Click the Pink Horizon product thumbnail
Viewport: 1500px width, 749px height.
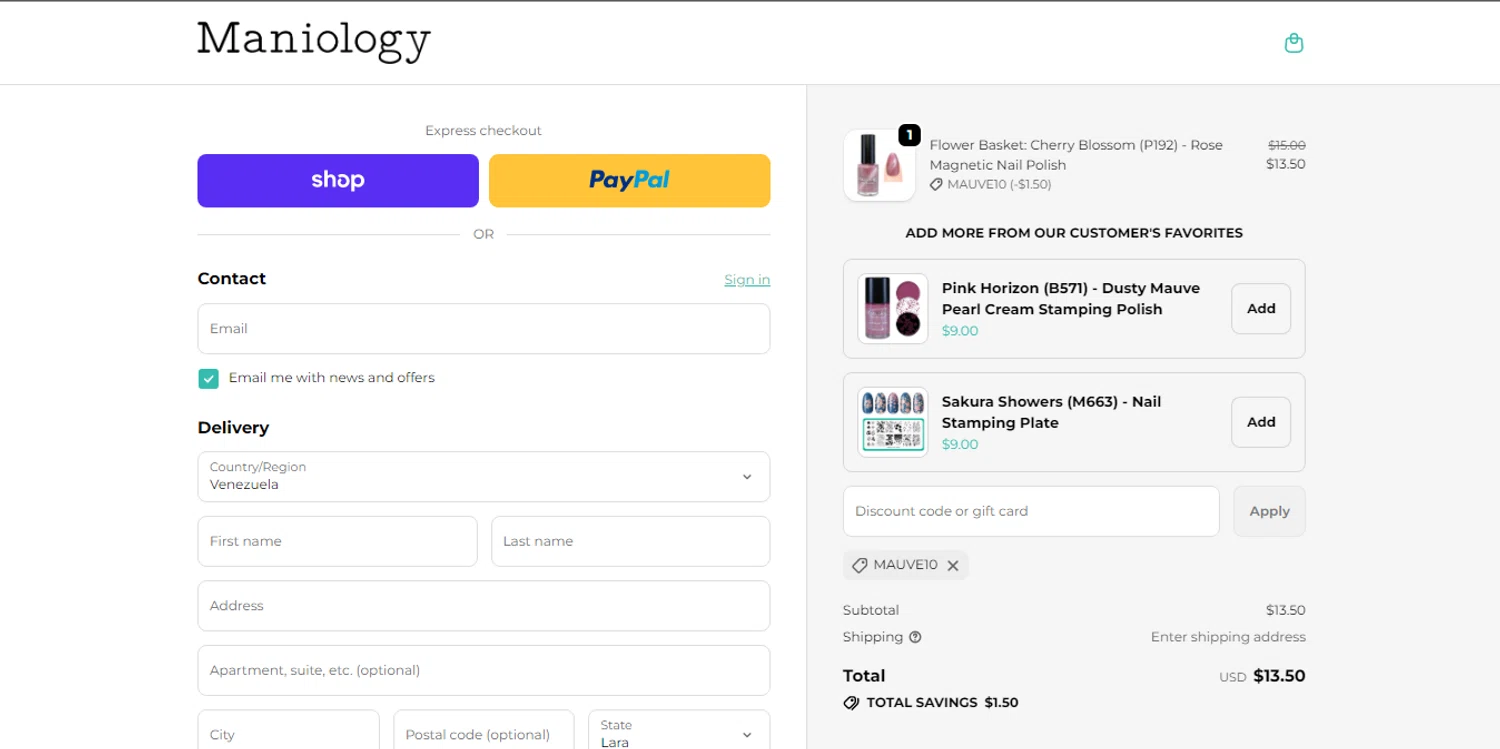tap(893, 309)
